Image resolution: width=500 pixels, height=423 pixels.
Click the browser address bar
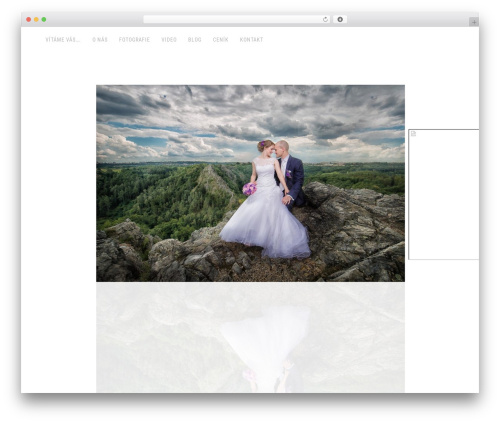[x=237, y=20]
